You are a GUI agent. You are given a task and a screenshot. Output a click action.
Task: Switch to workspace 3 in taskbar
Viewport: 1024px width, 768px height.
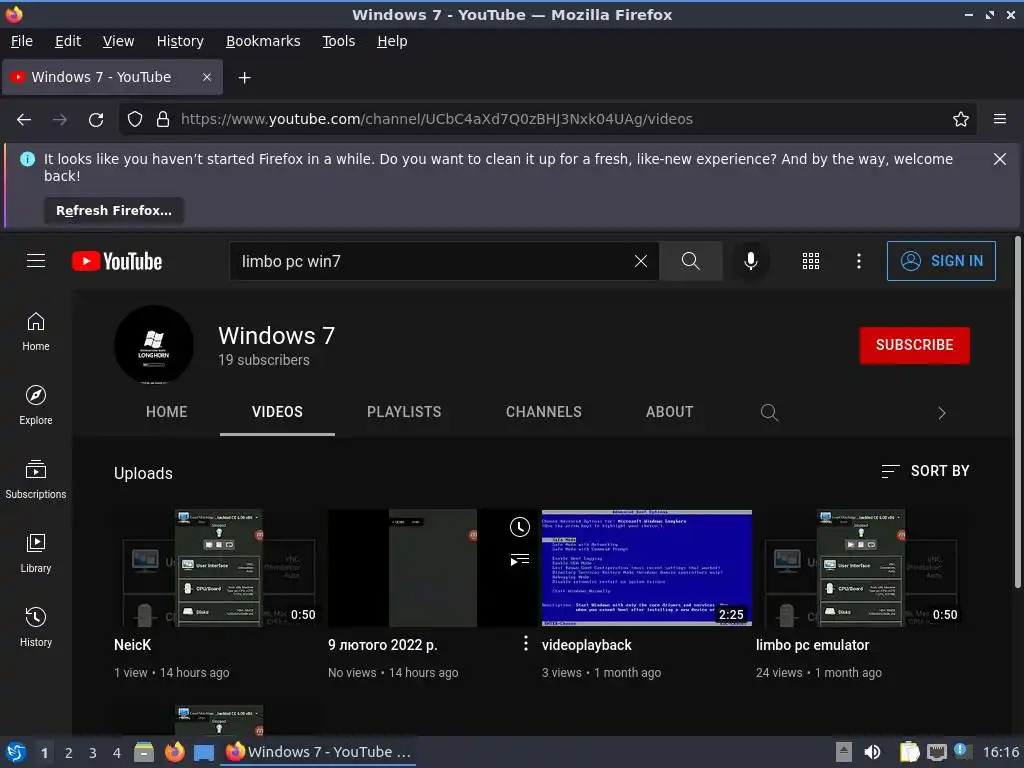tap(93, 753)
